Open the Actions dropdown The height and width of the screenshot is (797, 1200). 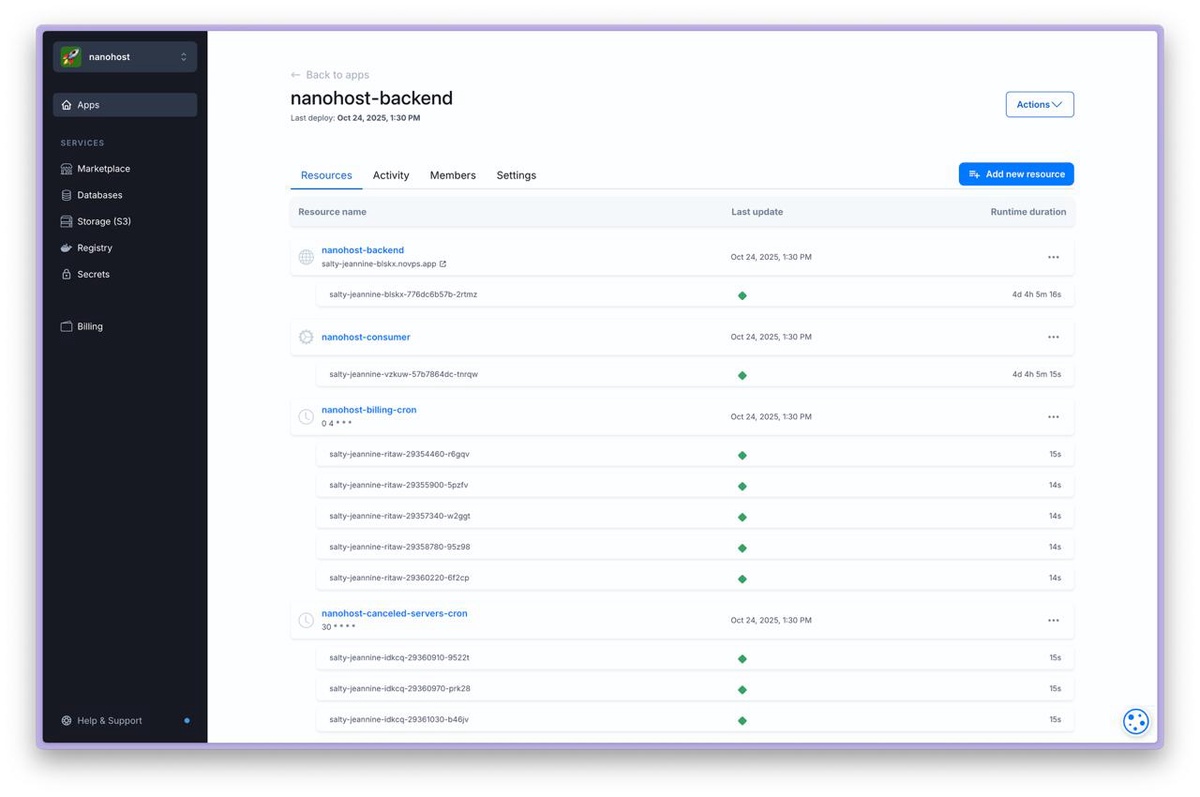coord(1039,104)
